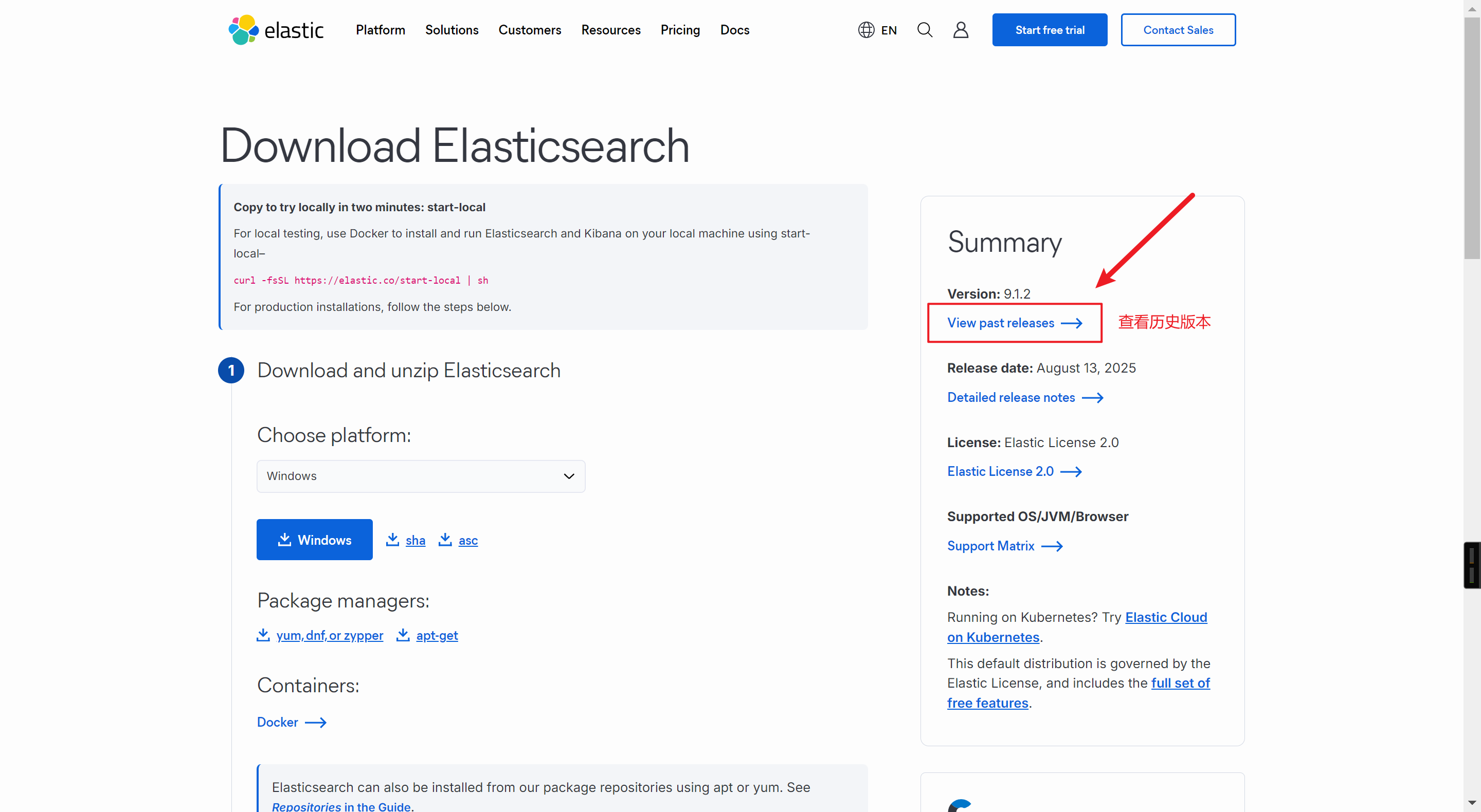The width and height of the screenshot is (1481, 812).
Task: Click the page scrollbar thumb
Action: click(x=1472, y=138)
